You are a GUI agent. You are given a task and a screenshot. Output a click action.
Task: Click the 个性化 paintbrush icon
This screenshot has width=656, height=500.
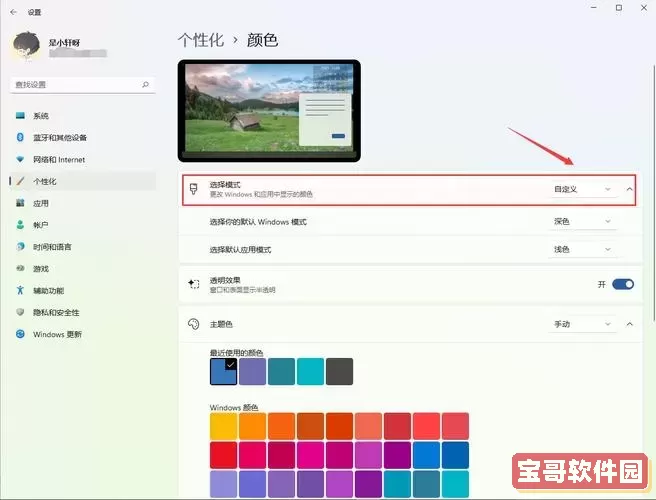20,181
